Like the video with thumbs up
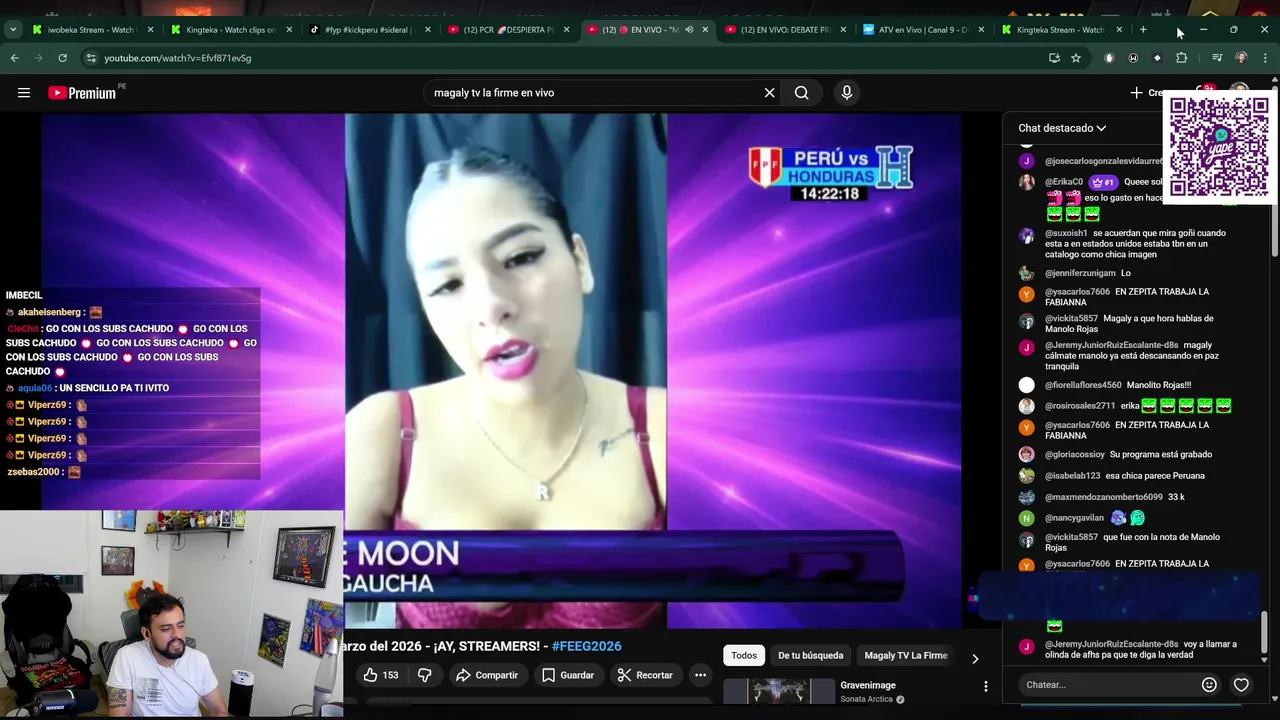The image size is (1280, 720). (380, 675)
